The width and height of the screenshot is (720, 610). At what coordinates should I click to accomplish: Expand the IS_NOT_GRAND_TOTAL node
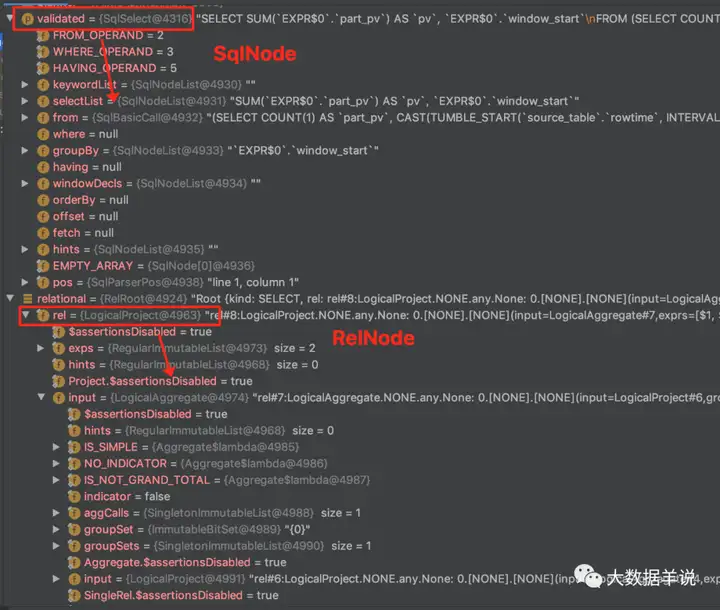[x=56, y=480]
